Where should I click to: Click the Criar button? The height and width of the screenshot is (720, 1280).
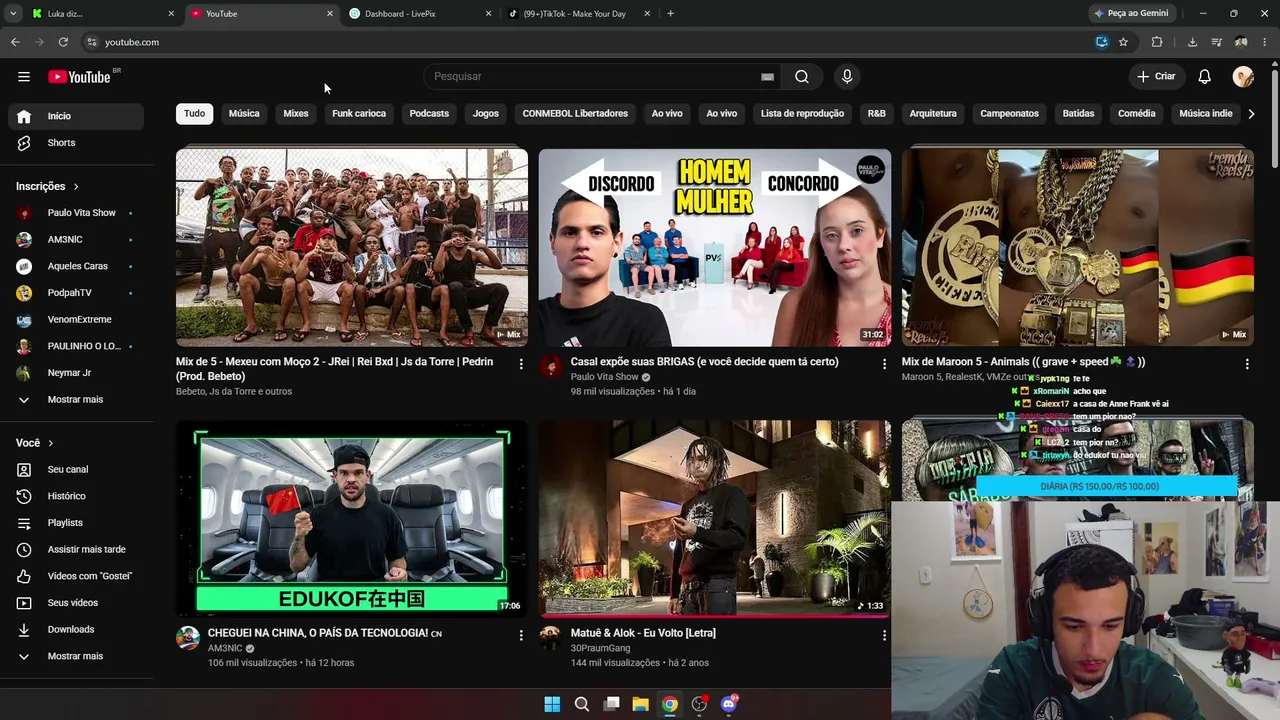point(1157,77)
